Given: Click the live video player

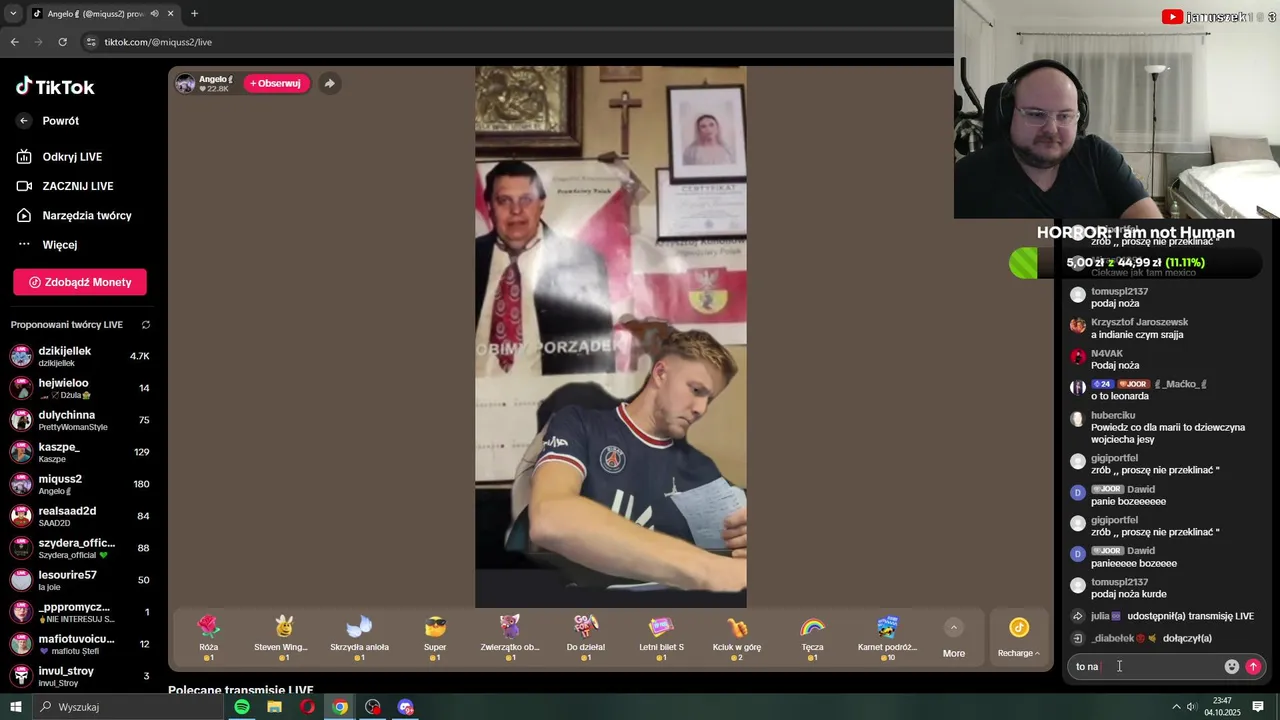Looking at the screenshot, I should pos(610,337).
